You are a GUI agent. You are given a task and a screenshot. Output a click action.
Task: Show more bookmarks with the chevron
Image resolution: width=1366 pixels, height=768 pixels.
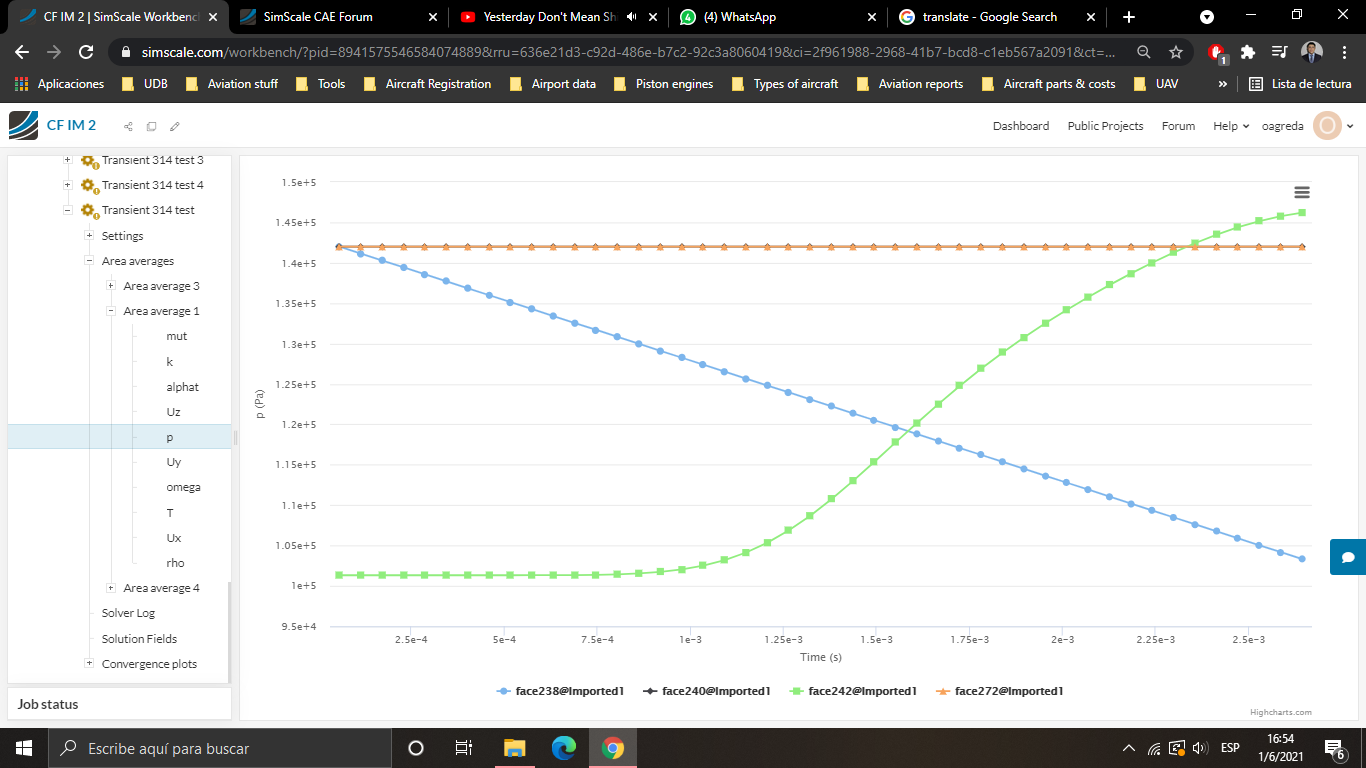1222,84
